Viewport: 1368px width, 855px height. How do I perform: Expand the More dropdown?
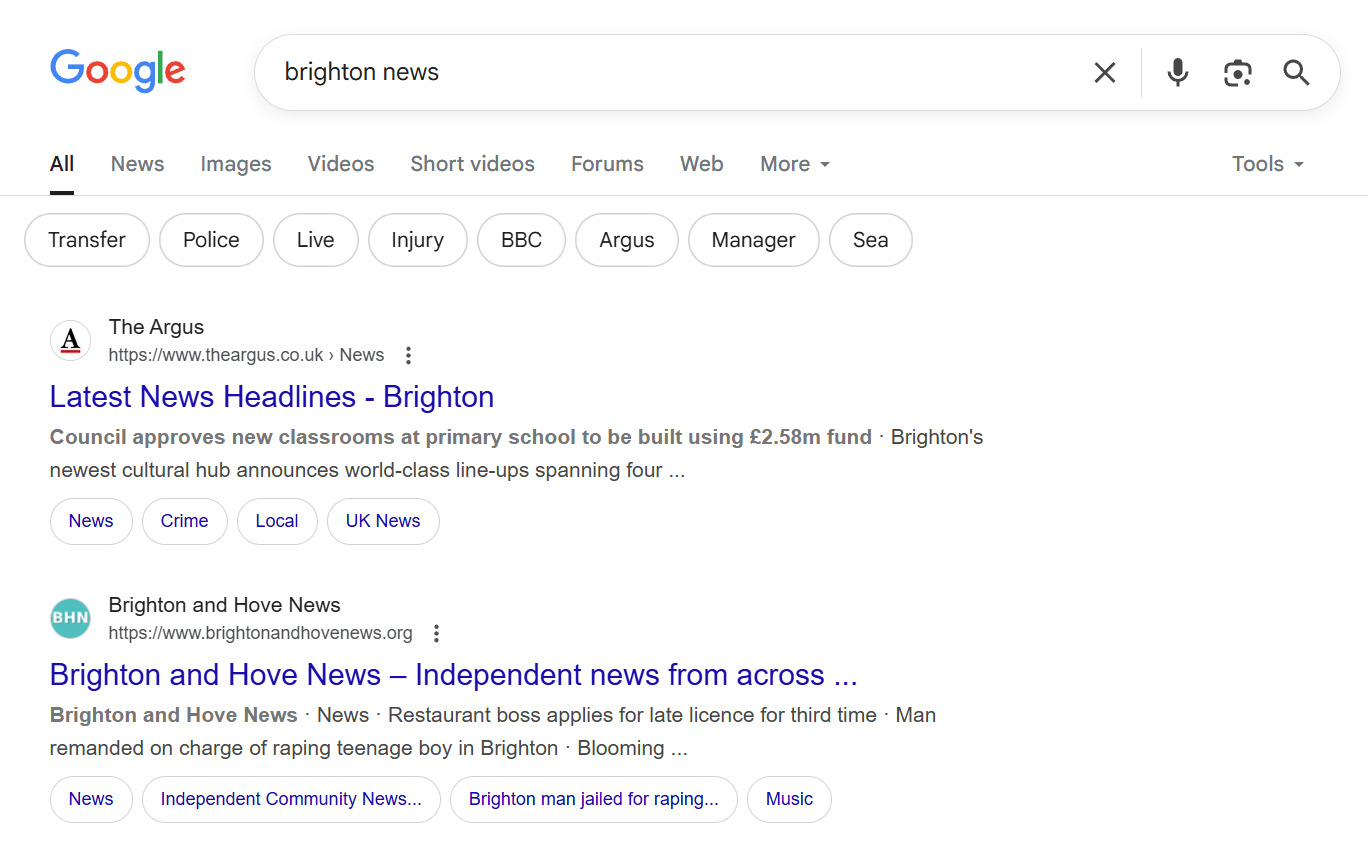(795, 164)
